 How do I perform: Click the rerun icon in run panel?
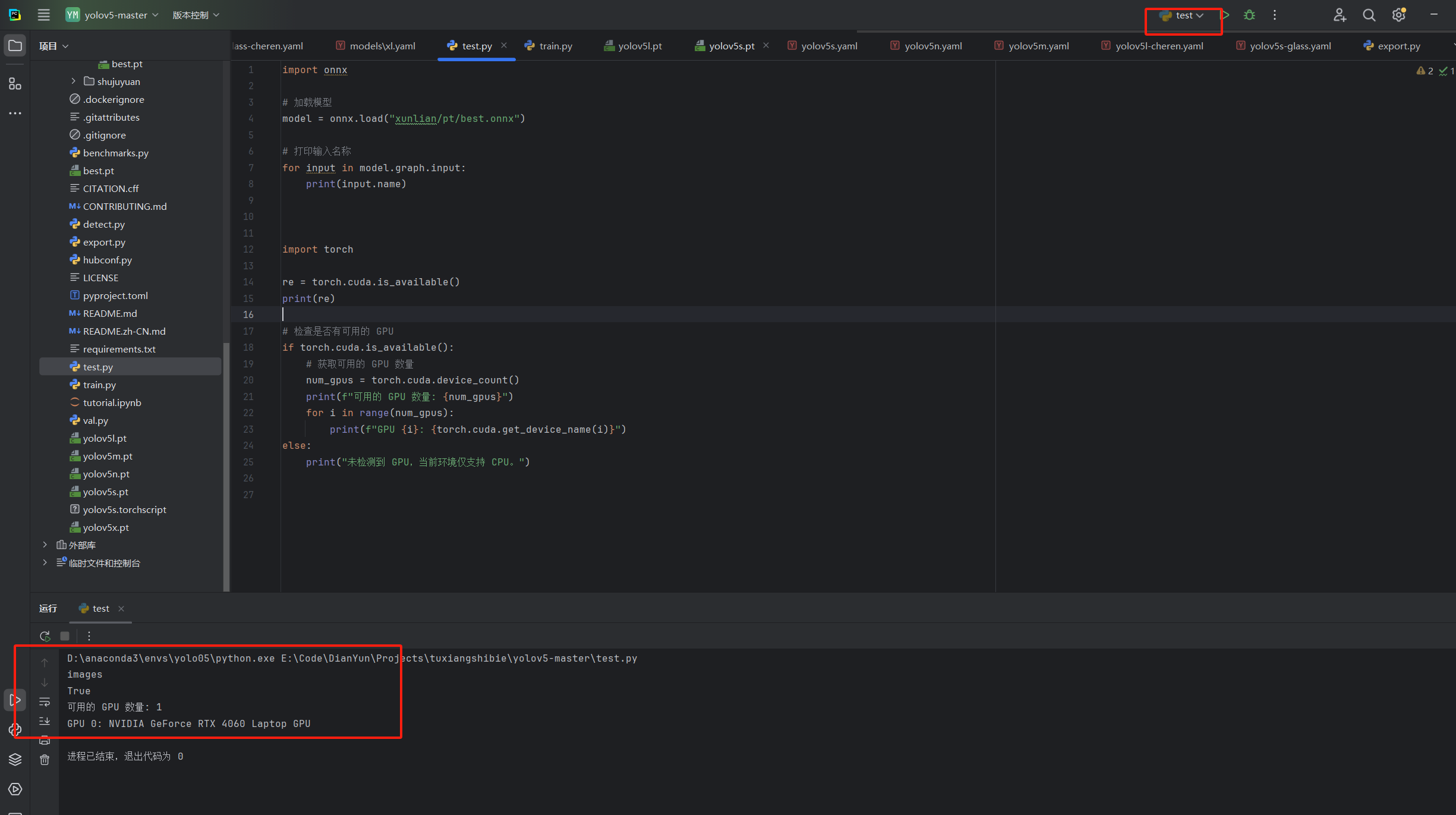pos(45,635)
